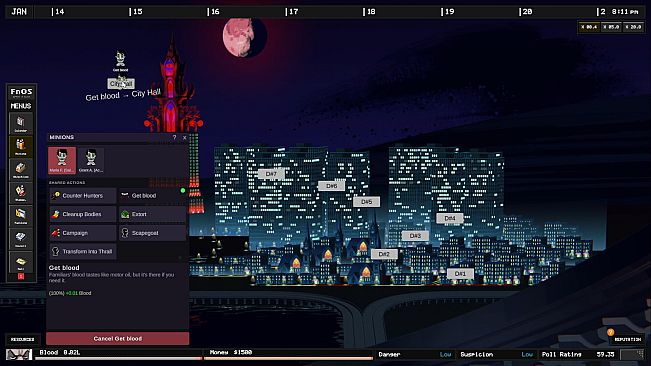Click orange notification badge above Reputation
This screenshot has width=651, height=366.
pos(610,332)
